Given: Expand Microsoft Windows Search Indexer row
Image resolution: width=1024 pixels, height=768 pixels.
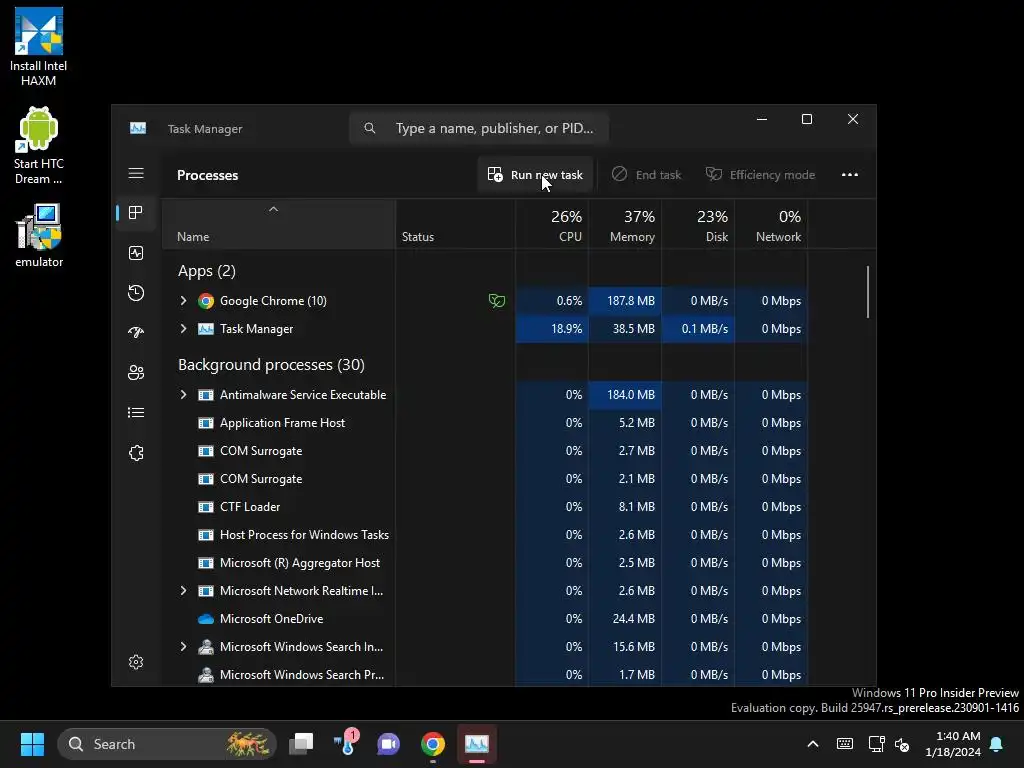Looking at the screenshot, I should click(184, 647).
